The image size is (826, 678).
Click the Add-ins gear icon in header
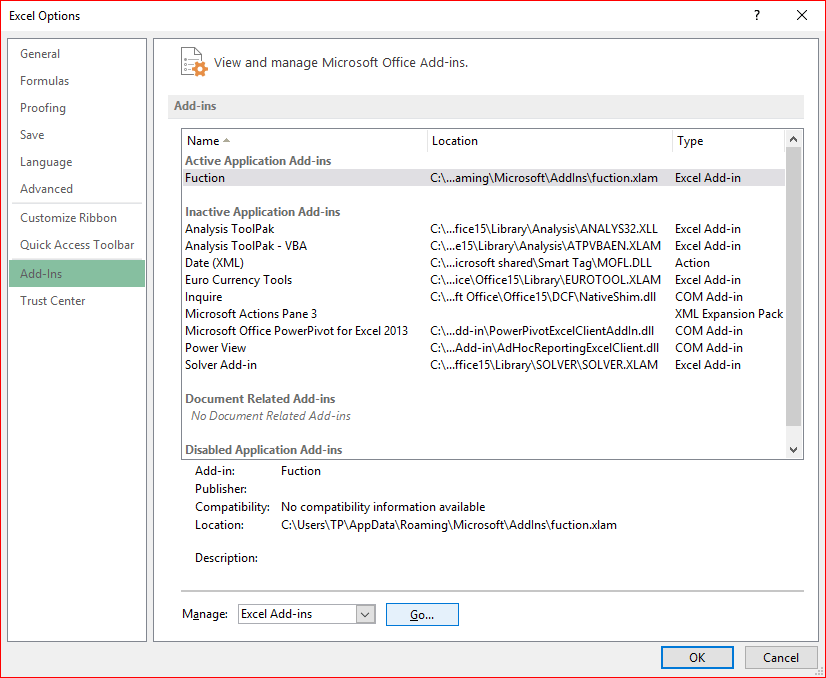[x=193, y=61]
